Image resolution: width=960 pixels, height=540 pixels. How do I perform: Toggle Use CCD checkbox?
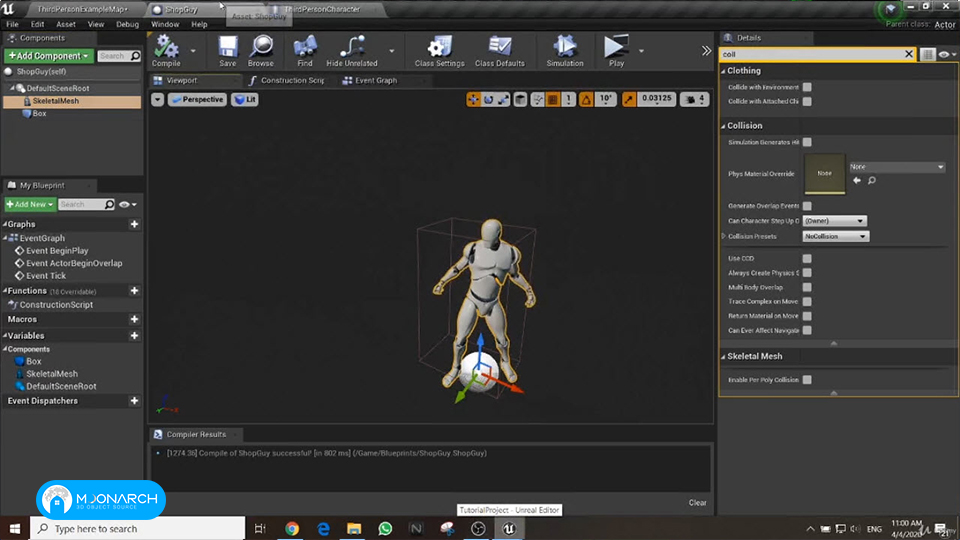[807, 258]
